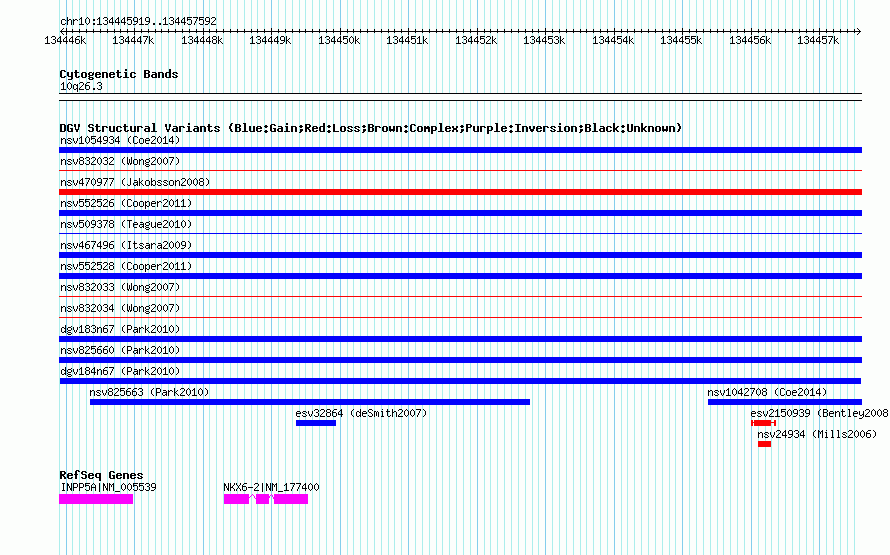Viewport: 890px width, 555px height.
Task: Click the red esv2150939 loss glyph
Action: coord(763,423)
